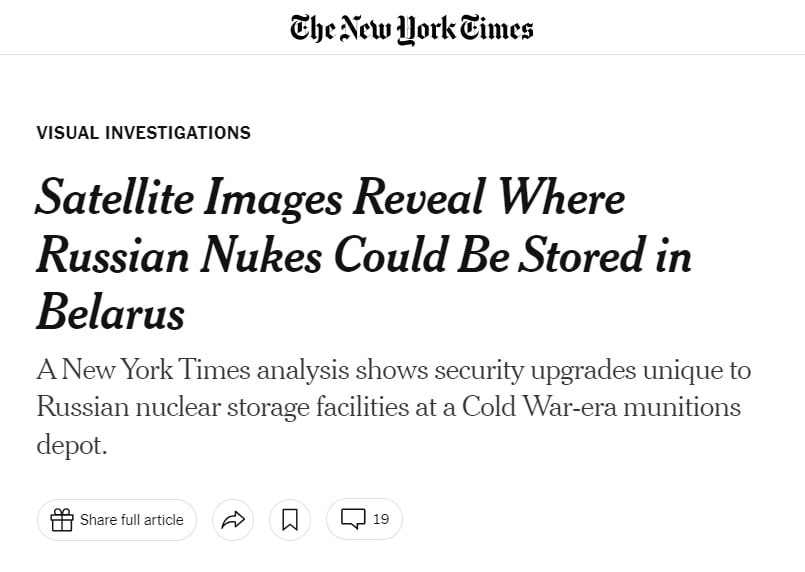
Task: Click the summary line starting "Russian nuclear storage"
Action: (x=388, y=408)
